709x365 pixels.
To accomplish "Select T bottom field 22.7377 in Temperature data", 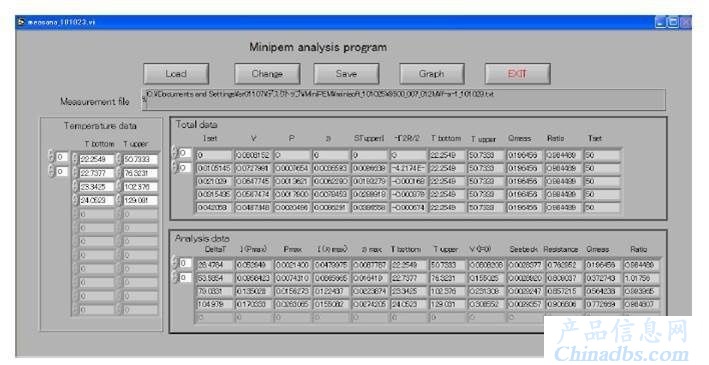I will tap(97, 173).
